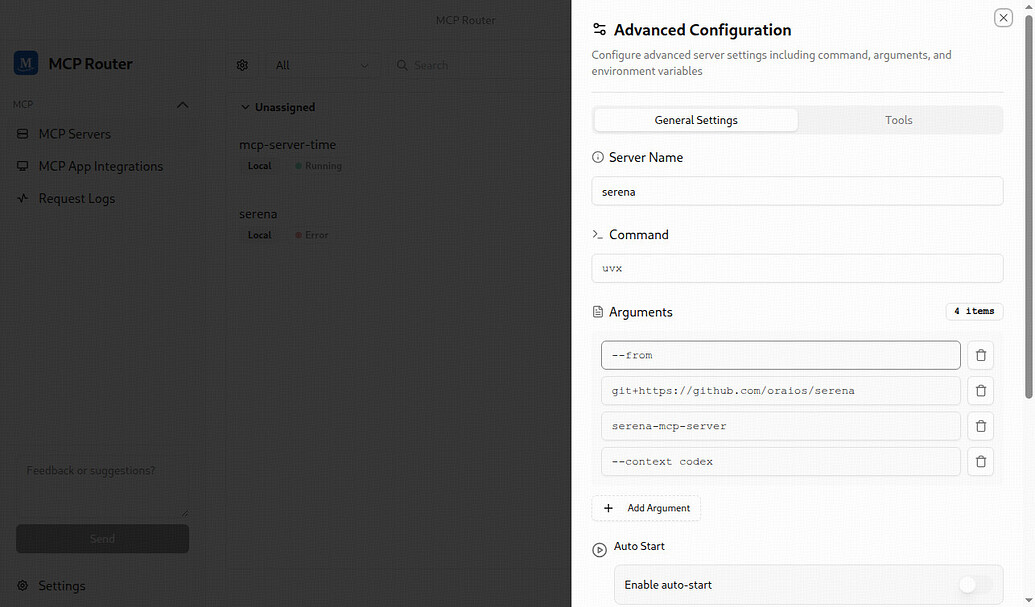Delete the --from argument
This screenshot has height=607, width=1035.
[x=980, y=355]
